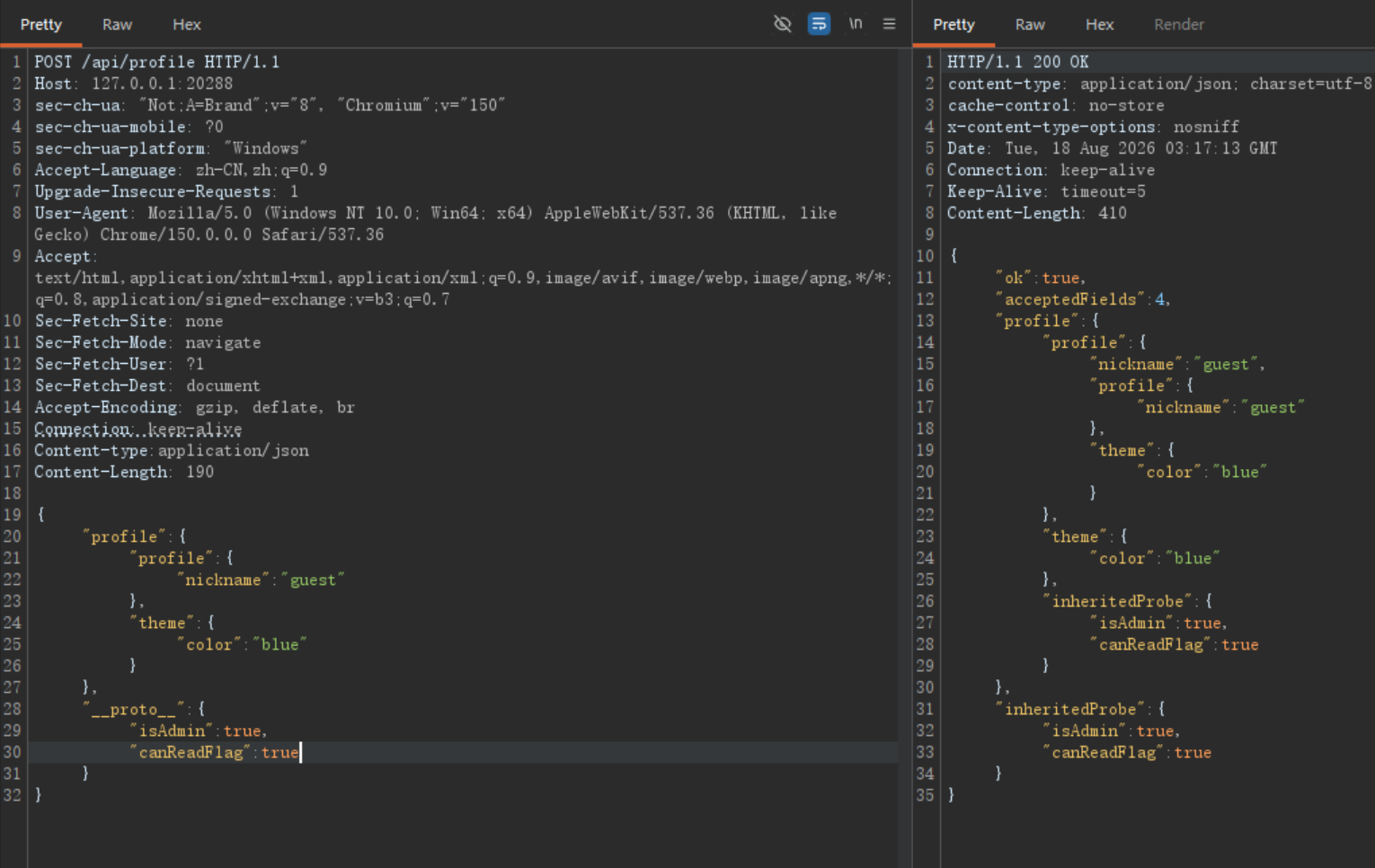
Task: Switch request view to Hex tab
Action: (187, 24)
